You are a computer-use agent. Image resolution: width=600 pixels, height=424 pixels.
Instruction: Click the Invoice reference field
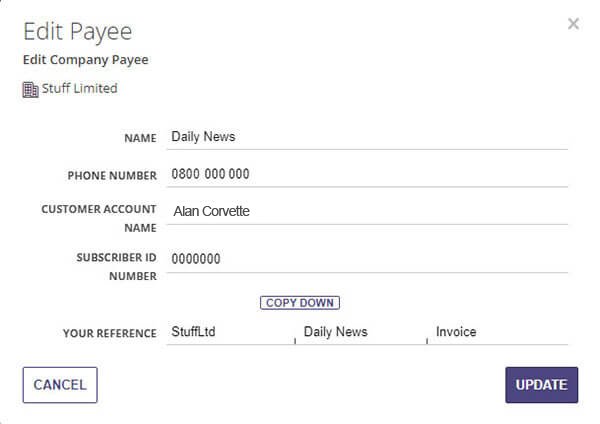click(498, 332)
